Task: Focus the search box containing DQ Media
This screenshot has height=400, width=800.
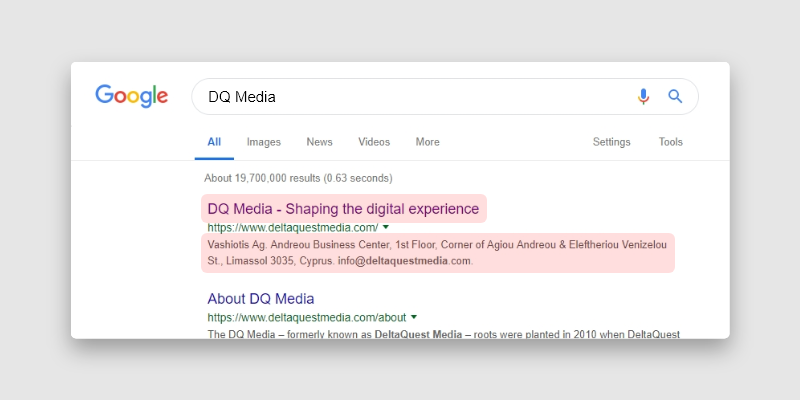Action: click(445, 96)
